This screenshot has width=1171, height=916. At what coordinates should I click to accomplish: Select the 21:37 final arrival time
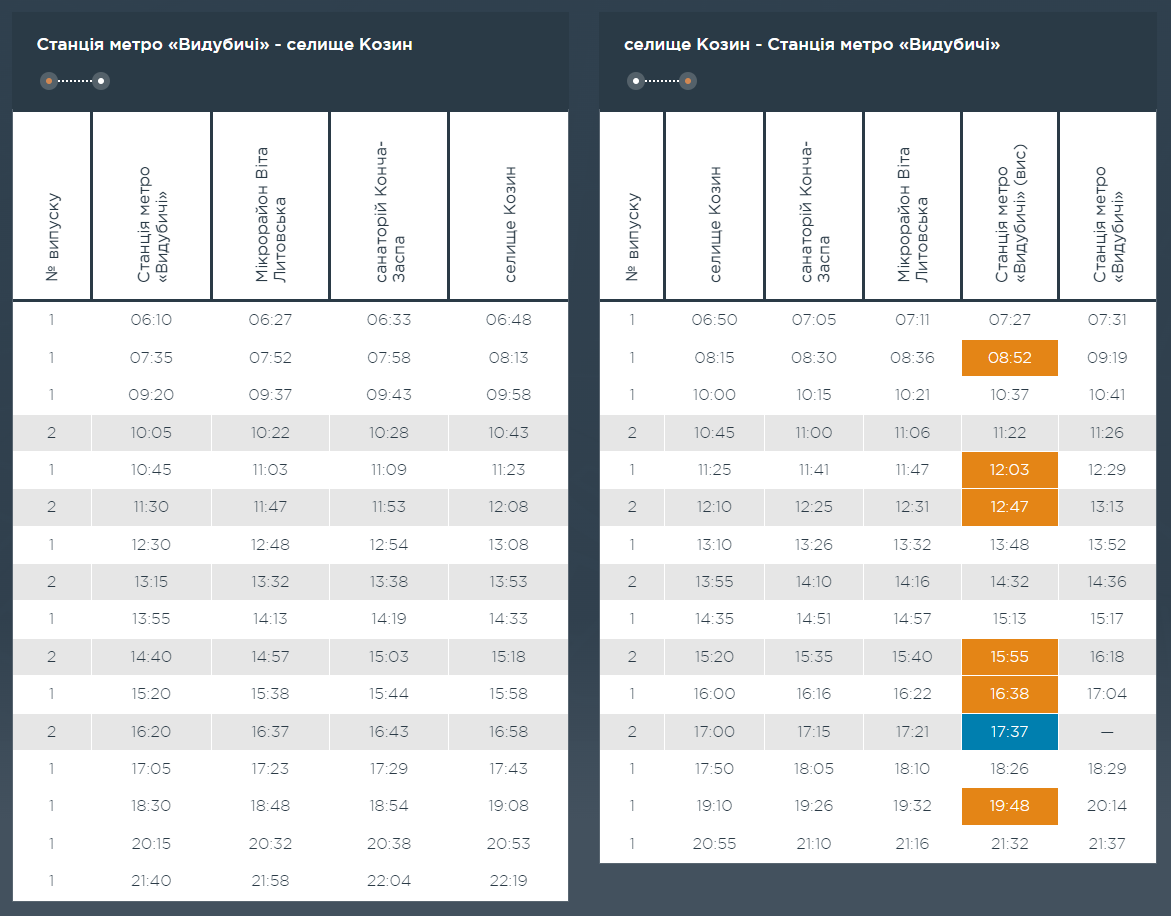pyautogui.click(x=1107, y=843)
